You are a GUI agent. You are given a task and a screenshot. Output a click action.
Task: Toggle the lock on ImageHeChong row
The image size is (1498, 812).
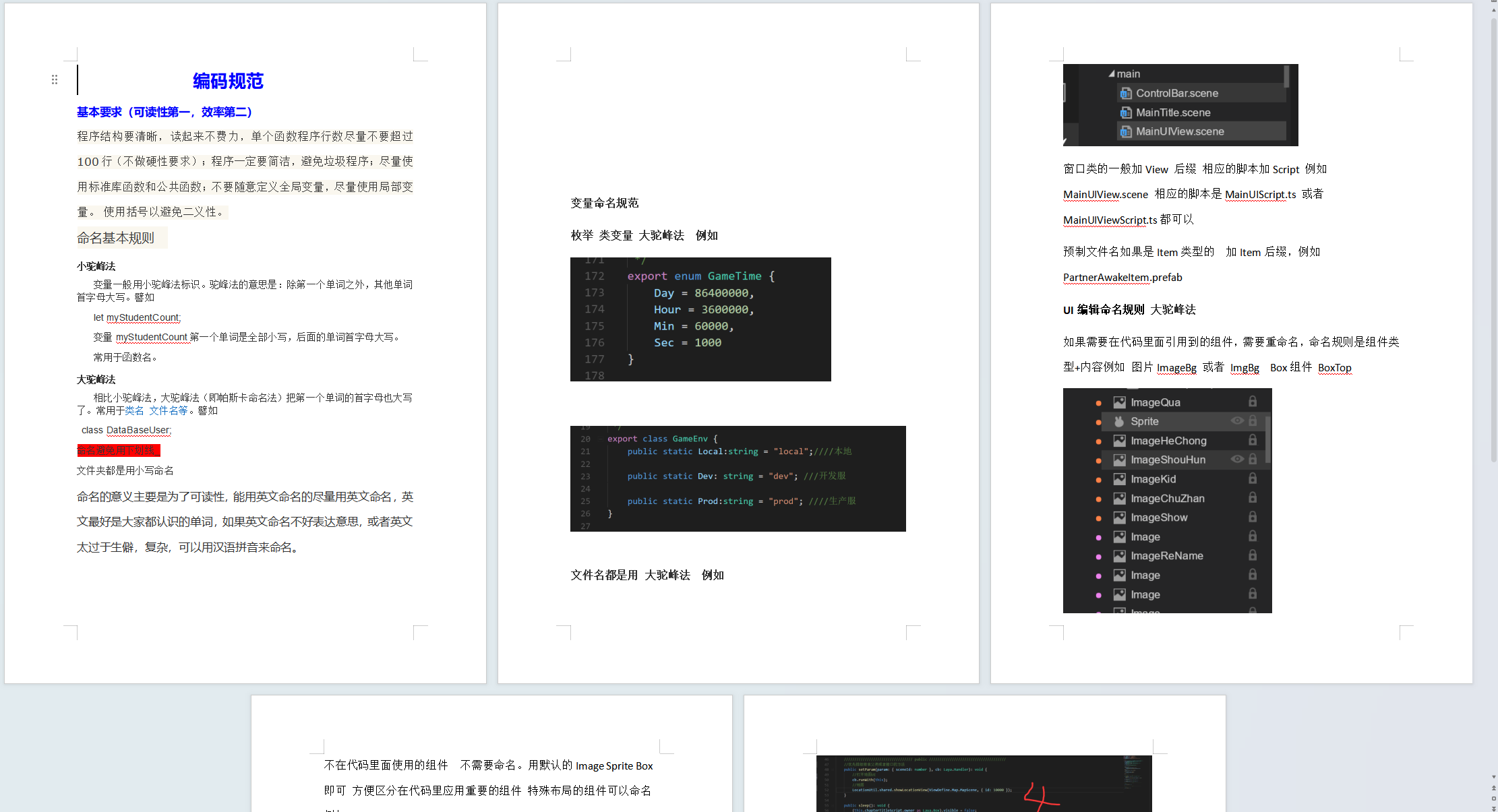pyautogui.click(x=1252, y=440)
